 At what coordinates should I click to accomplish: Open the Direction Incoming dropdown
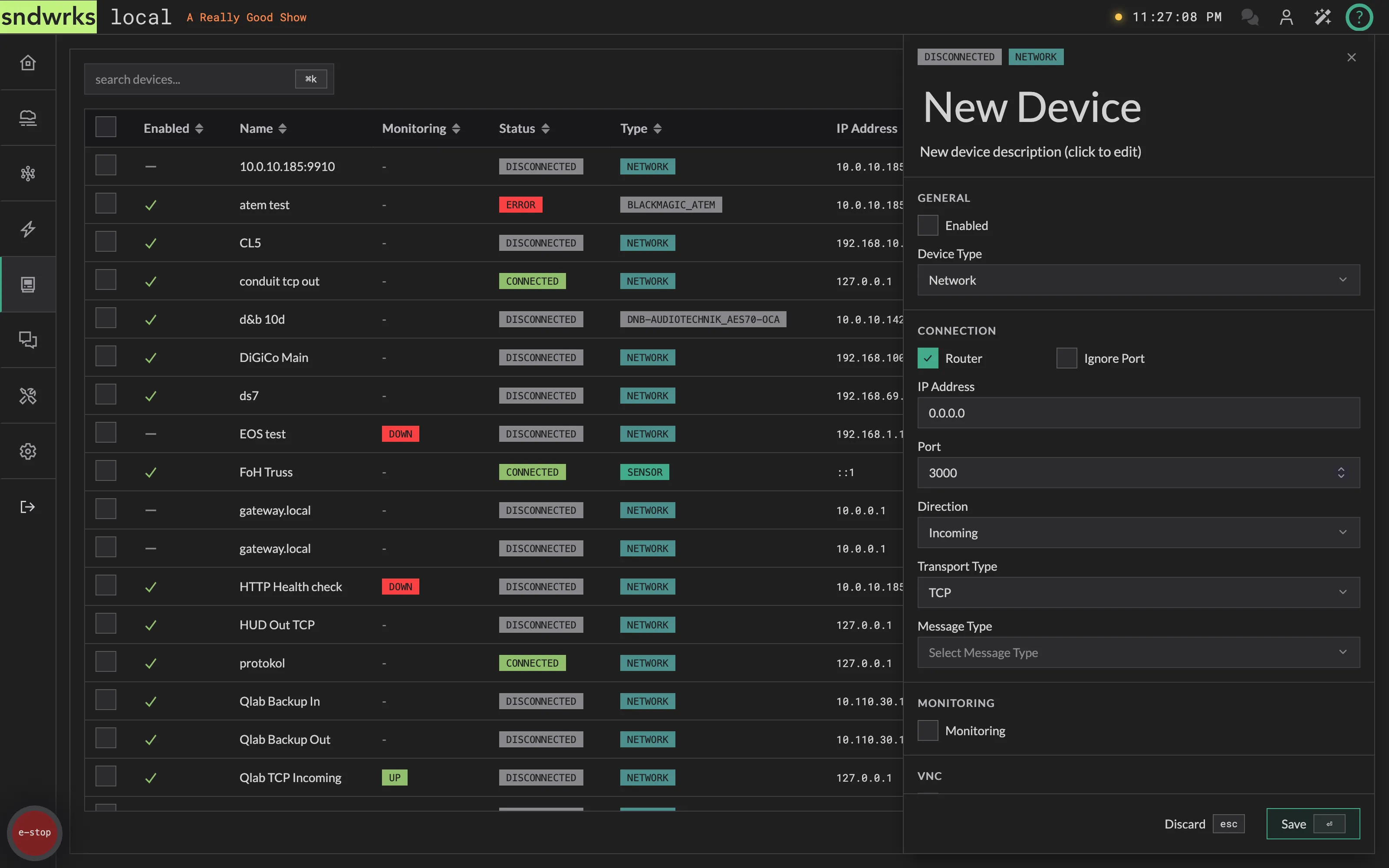(x=1138, y=533)
